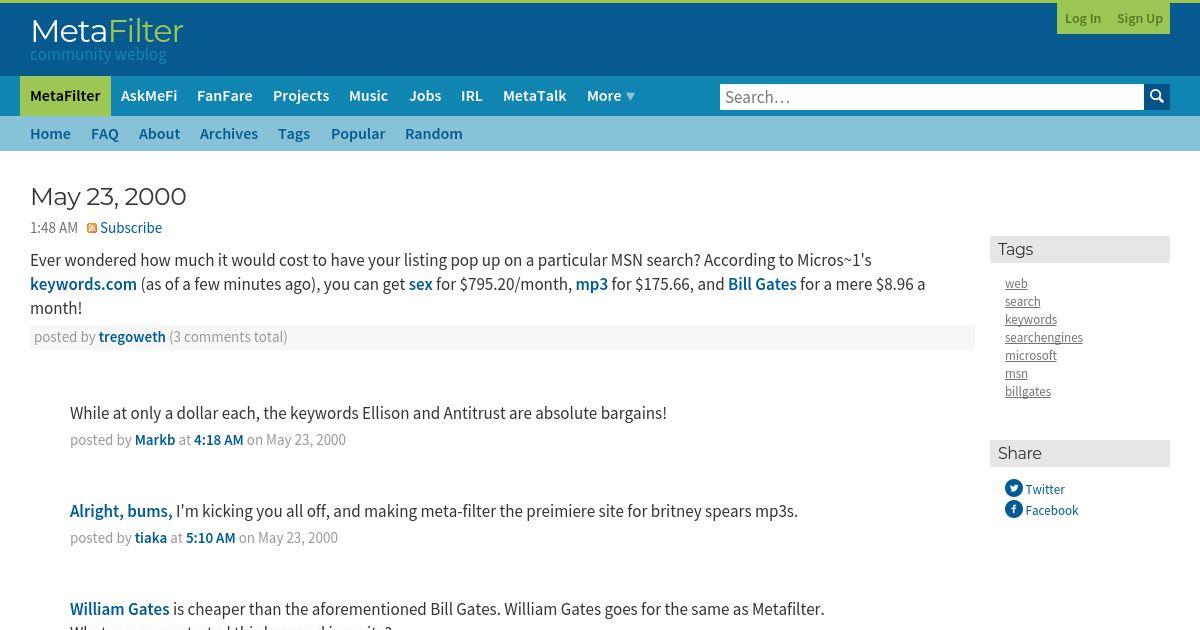Image resolution: width=1200 pixels, height=630 pixels.
Task: Select the 'searchengines' tag
Action: [x=1044, y=338]
